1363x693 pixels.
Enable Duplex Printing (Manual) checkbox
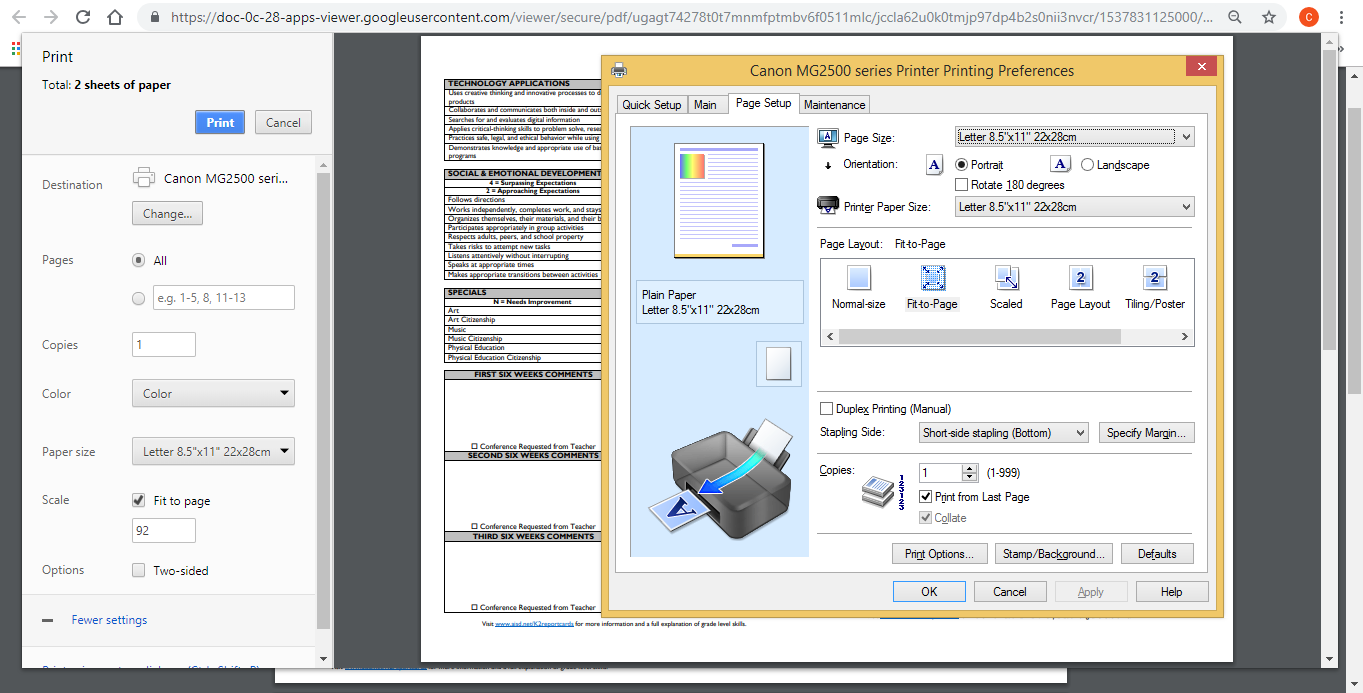[x=827, y=409]
